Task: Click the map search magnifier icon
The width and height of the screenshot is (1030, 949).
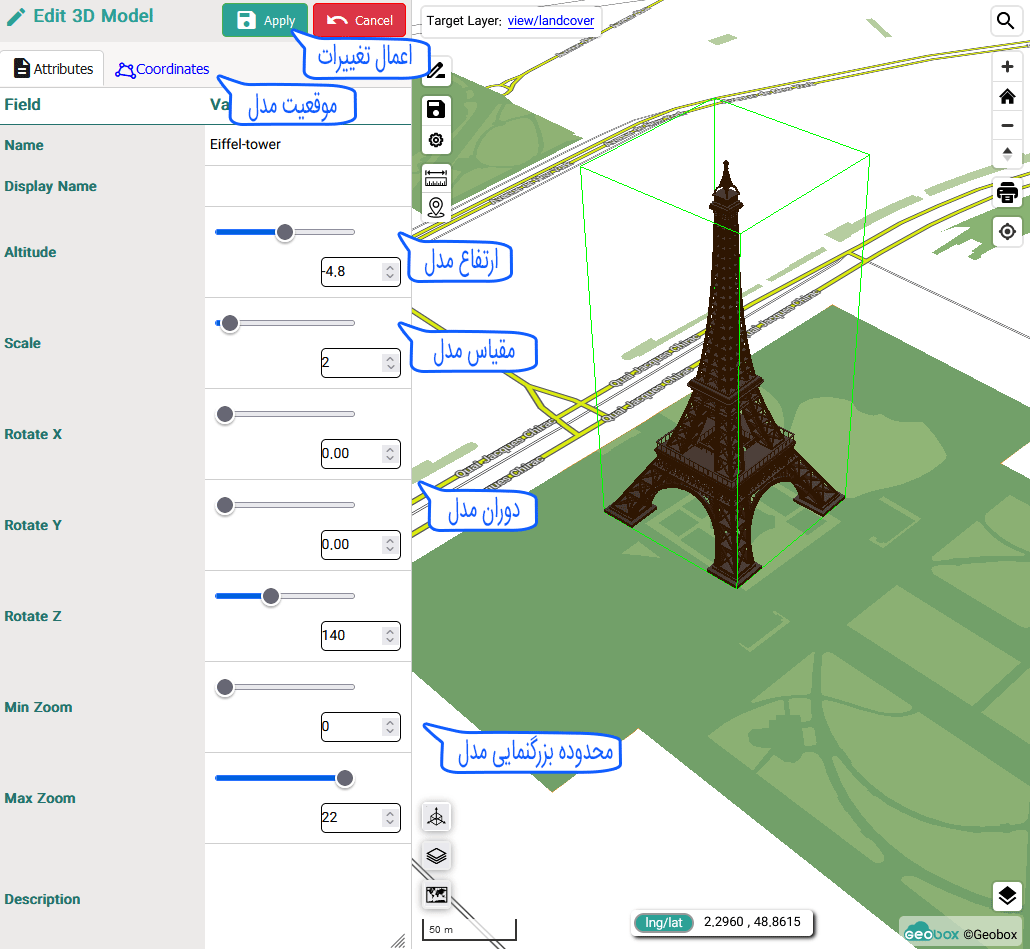Action: tap(1005, 21)
